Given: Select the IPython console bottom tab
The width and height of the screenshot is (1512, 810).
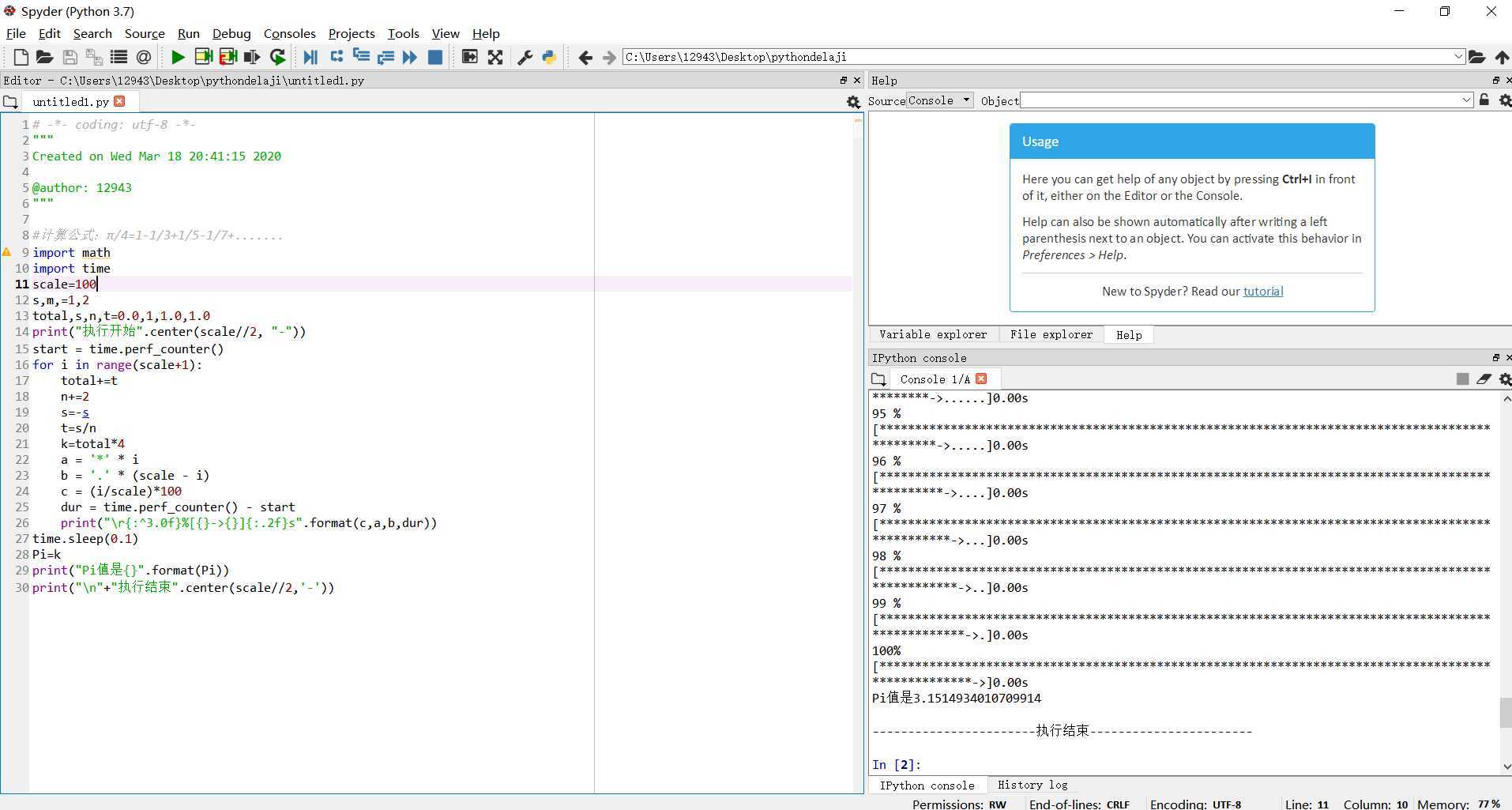Looking at the screenshot, I should point(927,785).
